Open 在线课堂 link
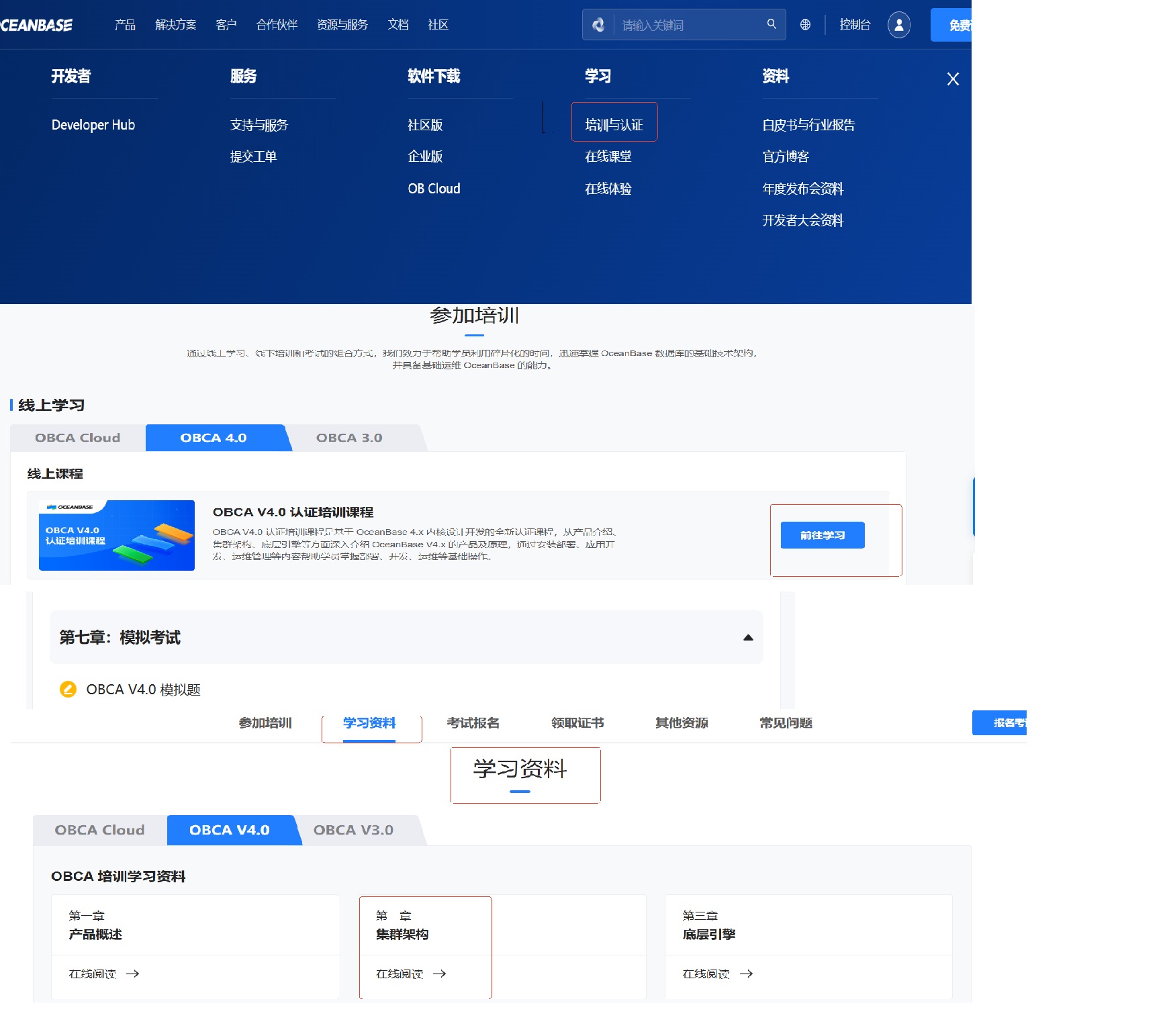This screenshot has width=1169, height=1036. click(x=608, y=156)
